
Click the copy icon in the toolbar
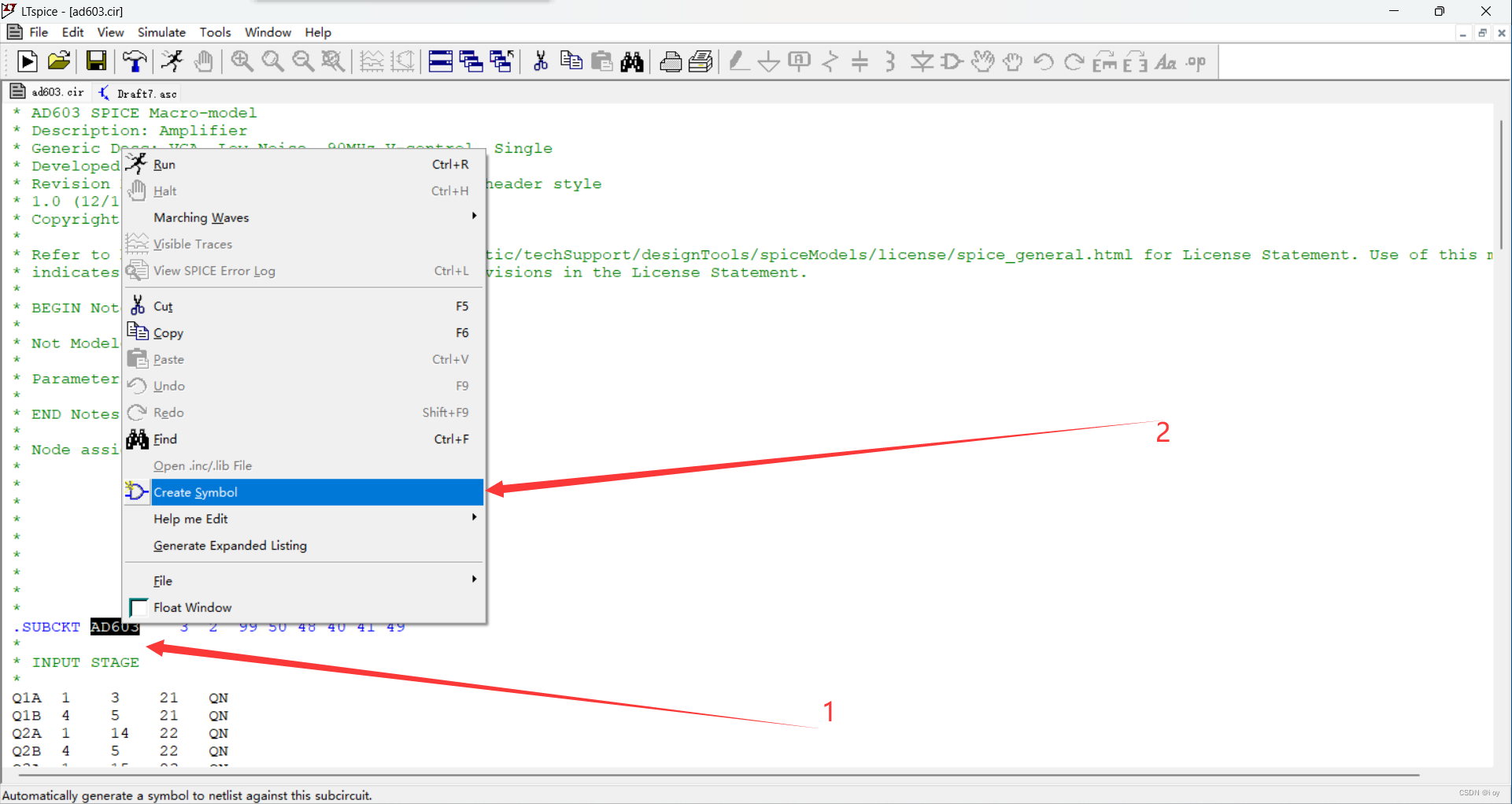pyautogui.click(x=571, y=61)
